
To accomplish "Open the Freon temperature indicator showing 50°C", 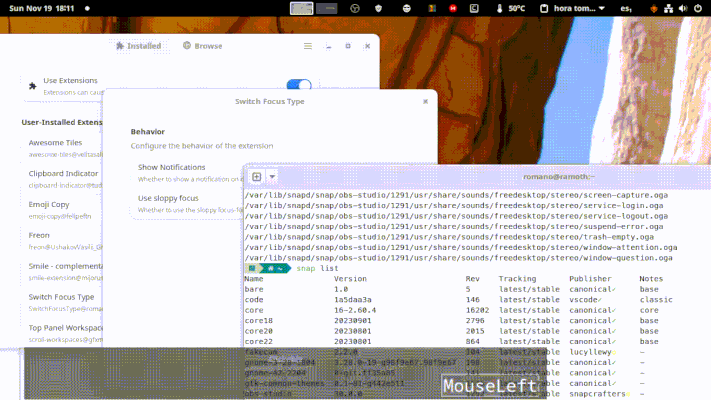I will pos(511,8).
